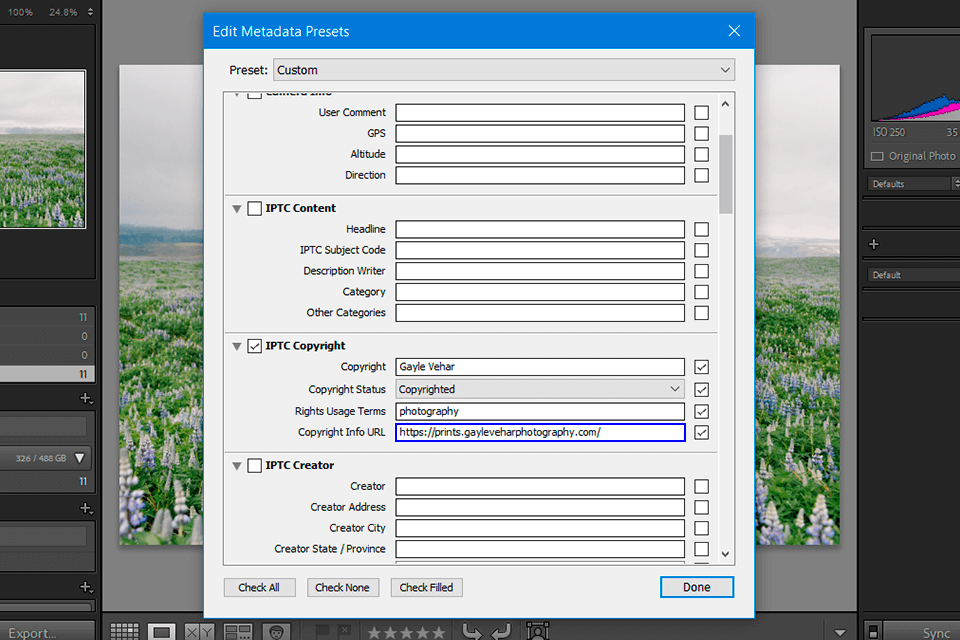The width and height of the screenshot is (960, 640).
Task: Toggle Original Photo checkbox in histogram panel
Action: pos(877,156)
